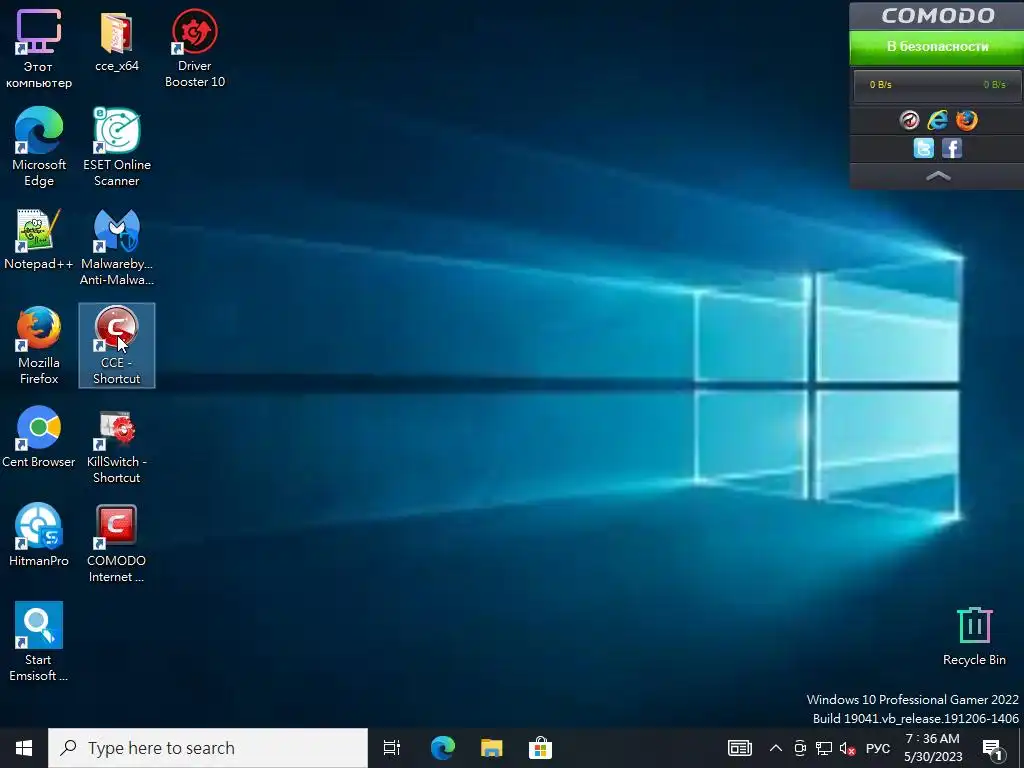Select the CCE - Shortcut icon
Viewport: 1024px width, 768px height.
pos(117,345)
